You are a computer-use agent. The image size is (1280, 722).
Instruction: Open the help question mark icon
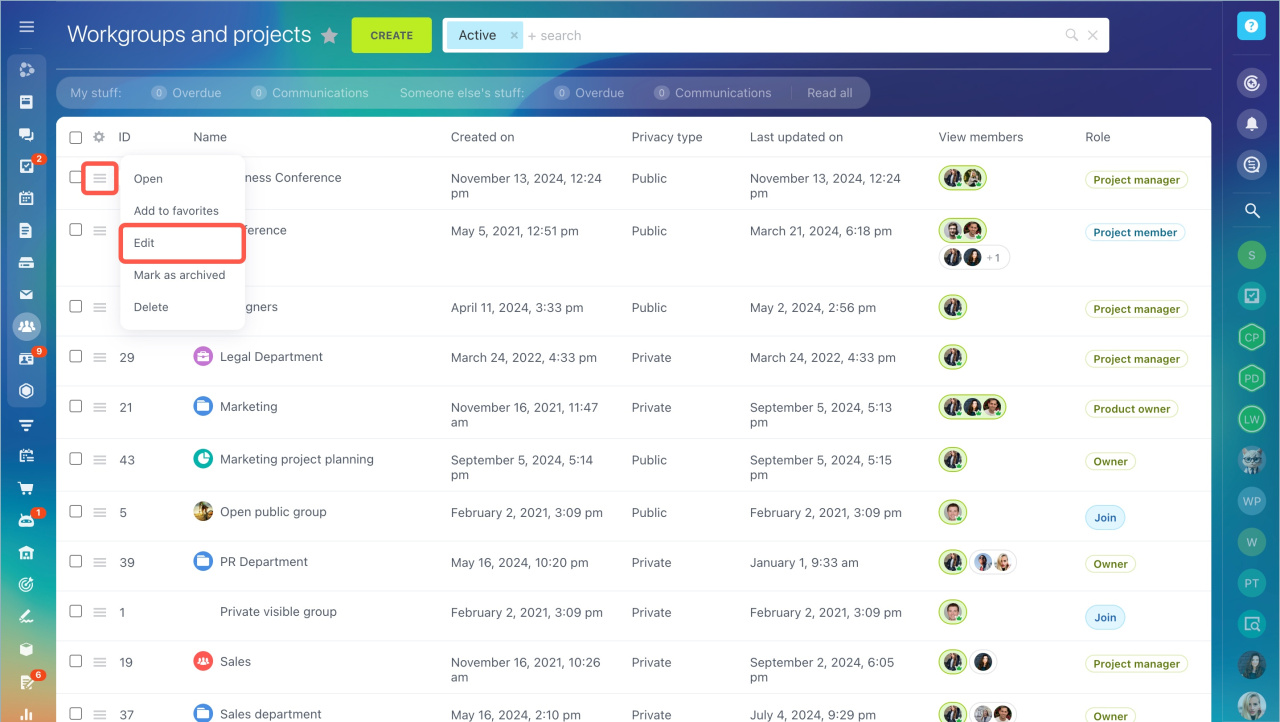pyautogui.click(x=1251, y=26)
